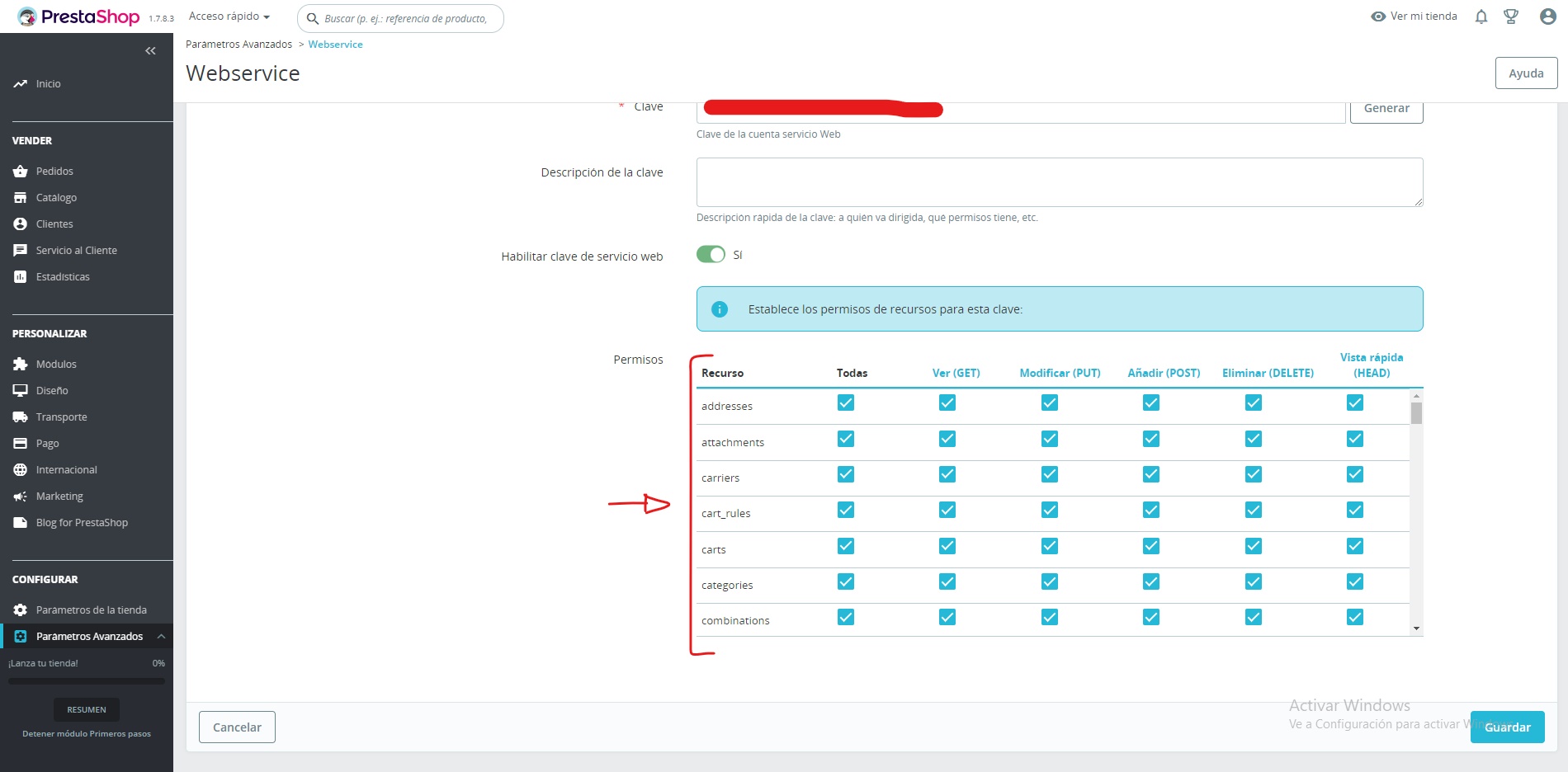This screenshot has height=772, width=1568.
Task: Click the Modulos puzzle piece icon
Action: pos(21,365)
